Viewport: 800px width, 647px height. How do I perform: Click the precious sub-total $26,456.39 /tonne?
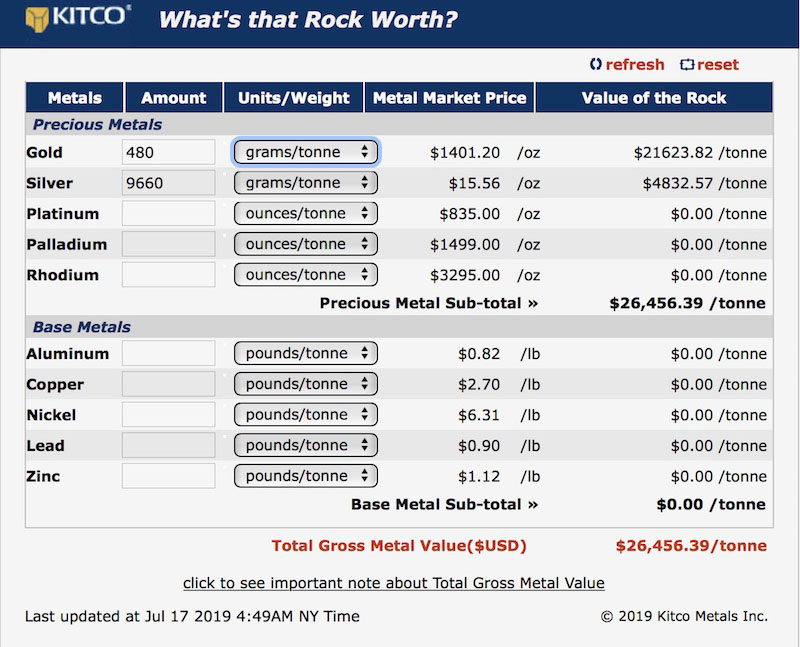click(687, 303)
